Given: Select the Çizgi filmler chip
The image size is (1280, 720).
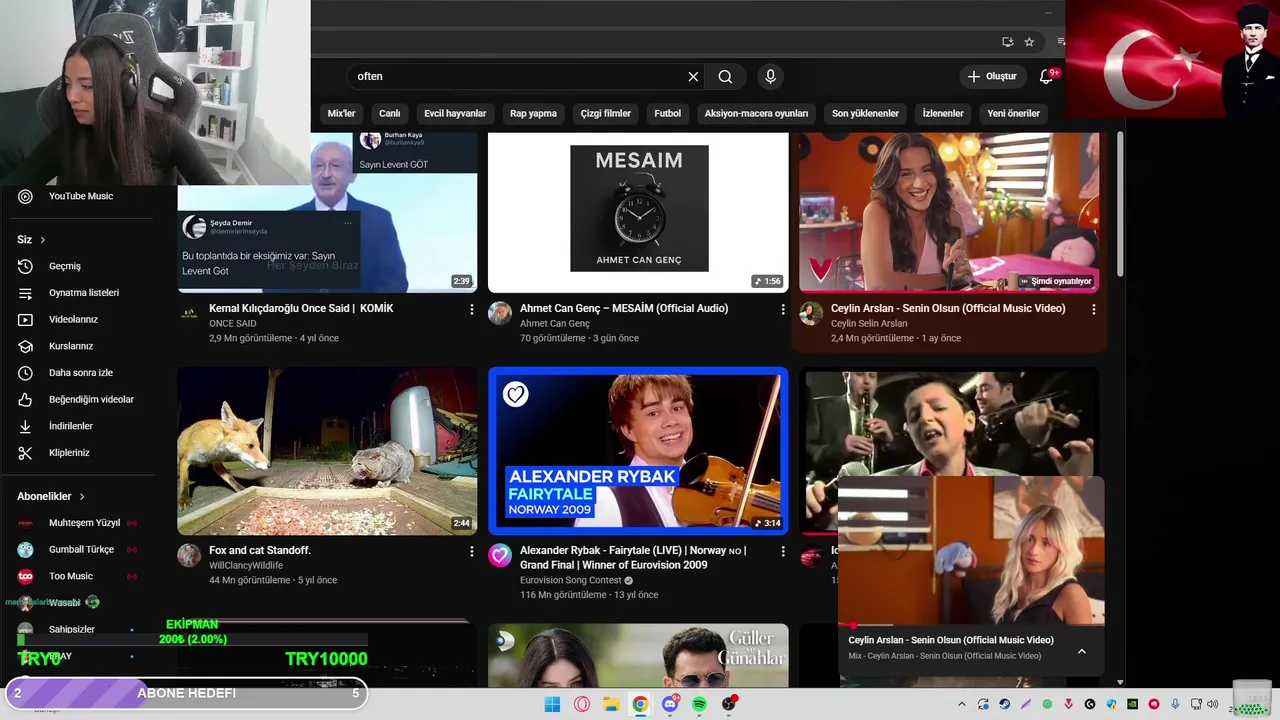Looking at the screenshot, I should [x=606, y=113].
